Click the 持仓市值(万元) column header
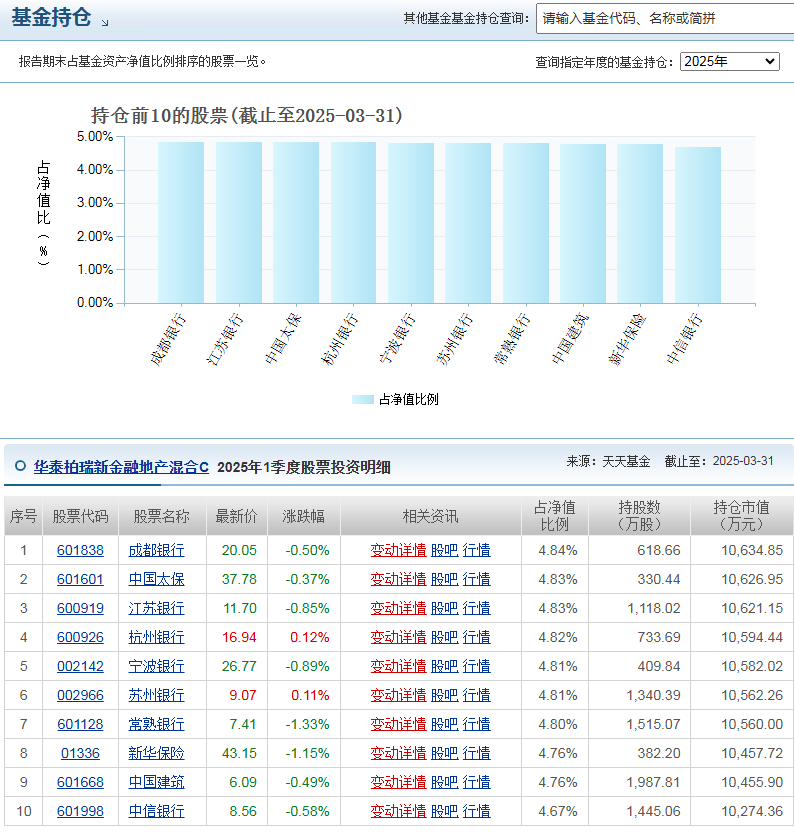794x832 pixels. pos(741,516)
